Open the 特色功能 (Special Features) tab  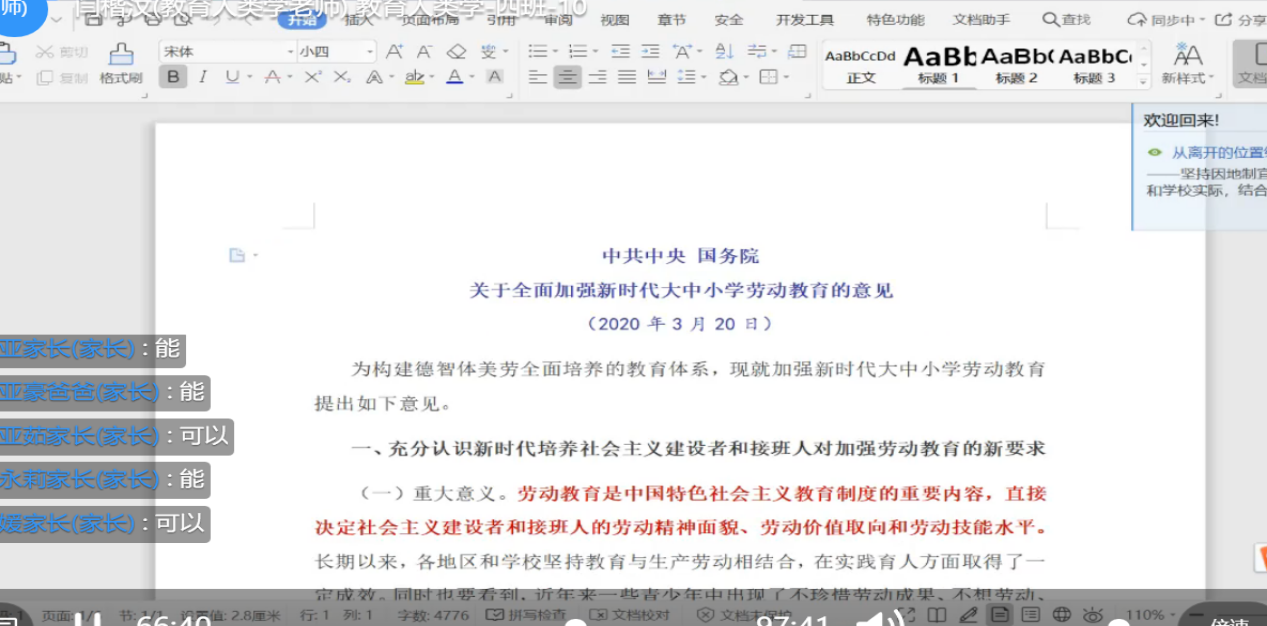point(896,20)
